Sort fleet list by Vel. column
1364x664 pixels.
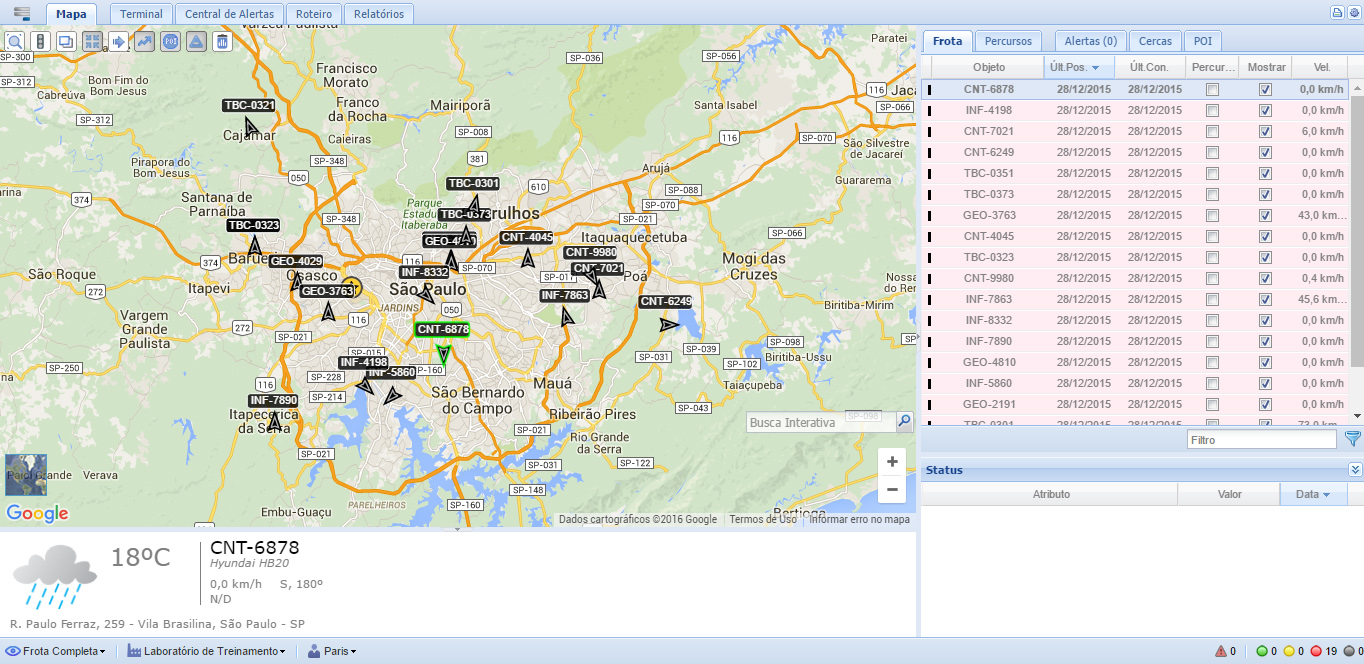pos(1322,67)
